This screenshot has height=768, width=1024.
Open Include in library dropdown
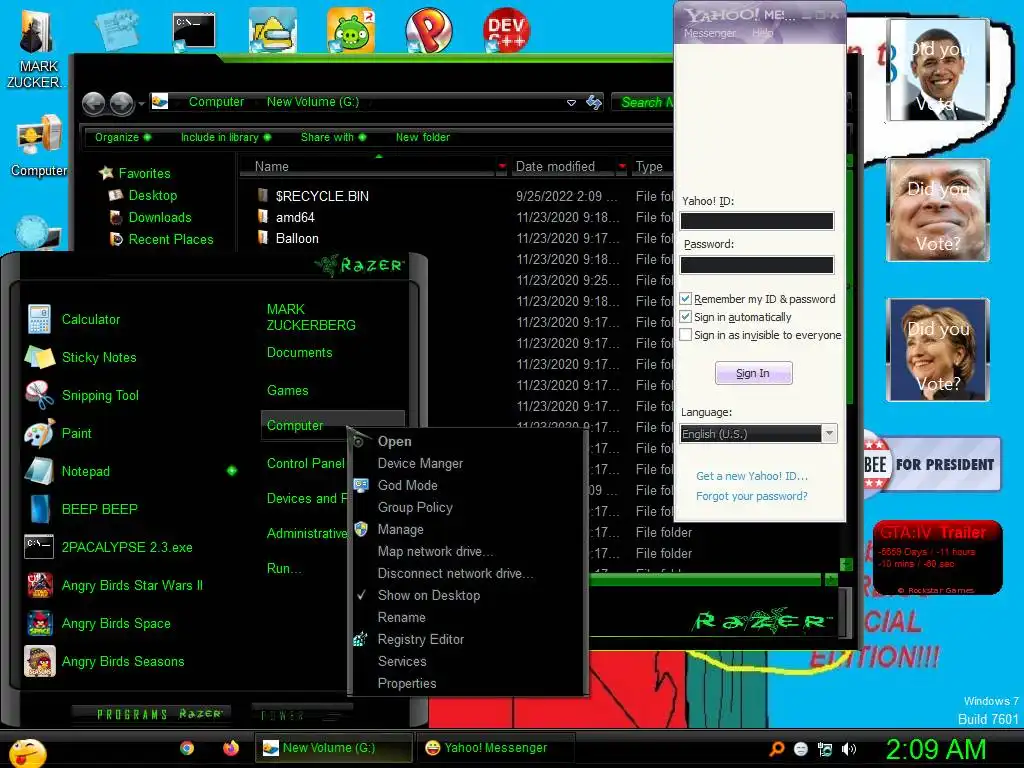pos(225,137)
